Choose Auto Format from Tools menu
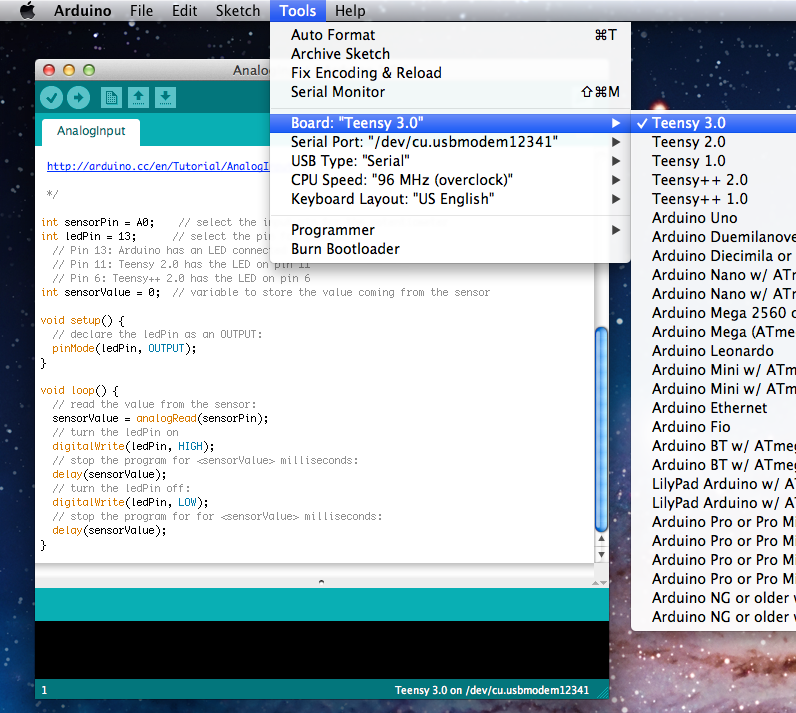Image resolution: width=796 pixels, height=713 pixels. (450, 35)
